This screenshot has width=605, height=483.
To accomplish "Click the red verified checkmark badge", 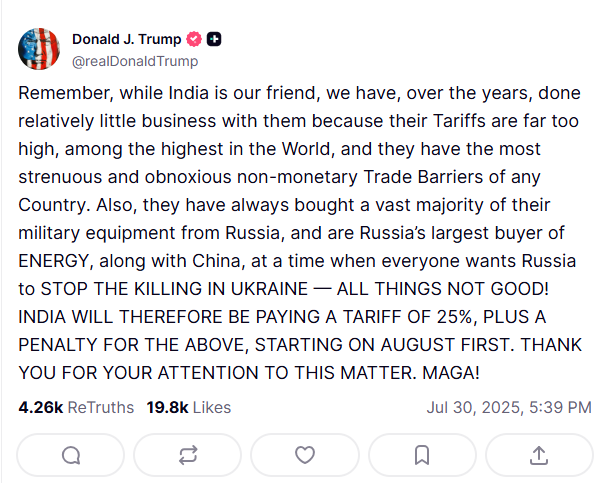I will tap(194, 39).
